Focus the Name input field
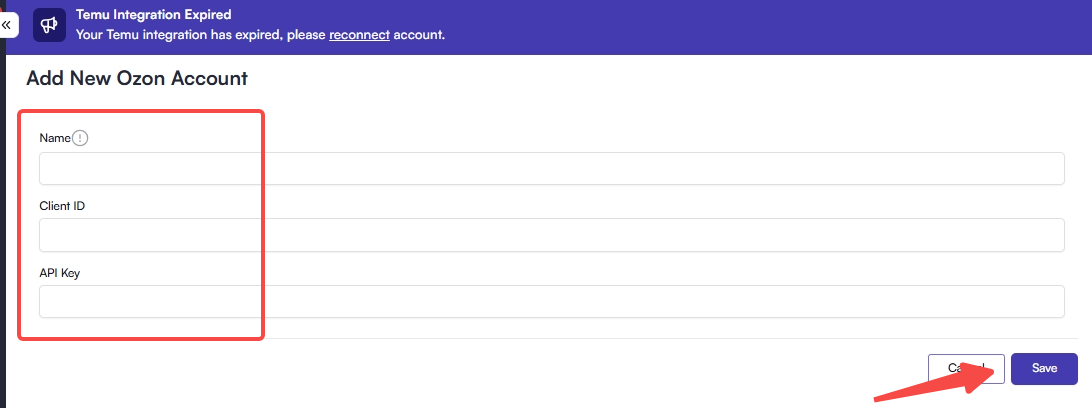This screenshot has width=1092, height=408. tap(551, 169)
